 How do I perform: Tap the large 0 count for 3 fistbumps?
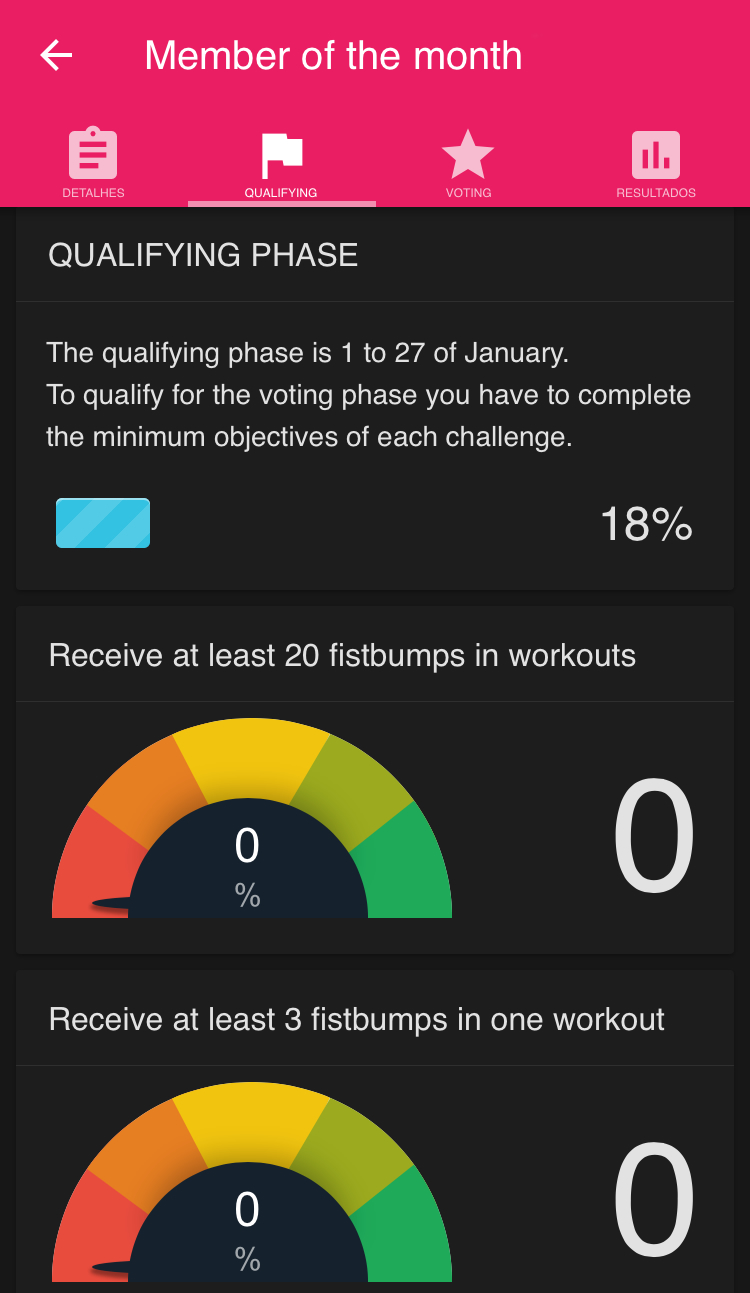[653, 1202]
